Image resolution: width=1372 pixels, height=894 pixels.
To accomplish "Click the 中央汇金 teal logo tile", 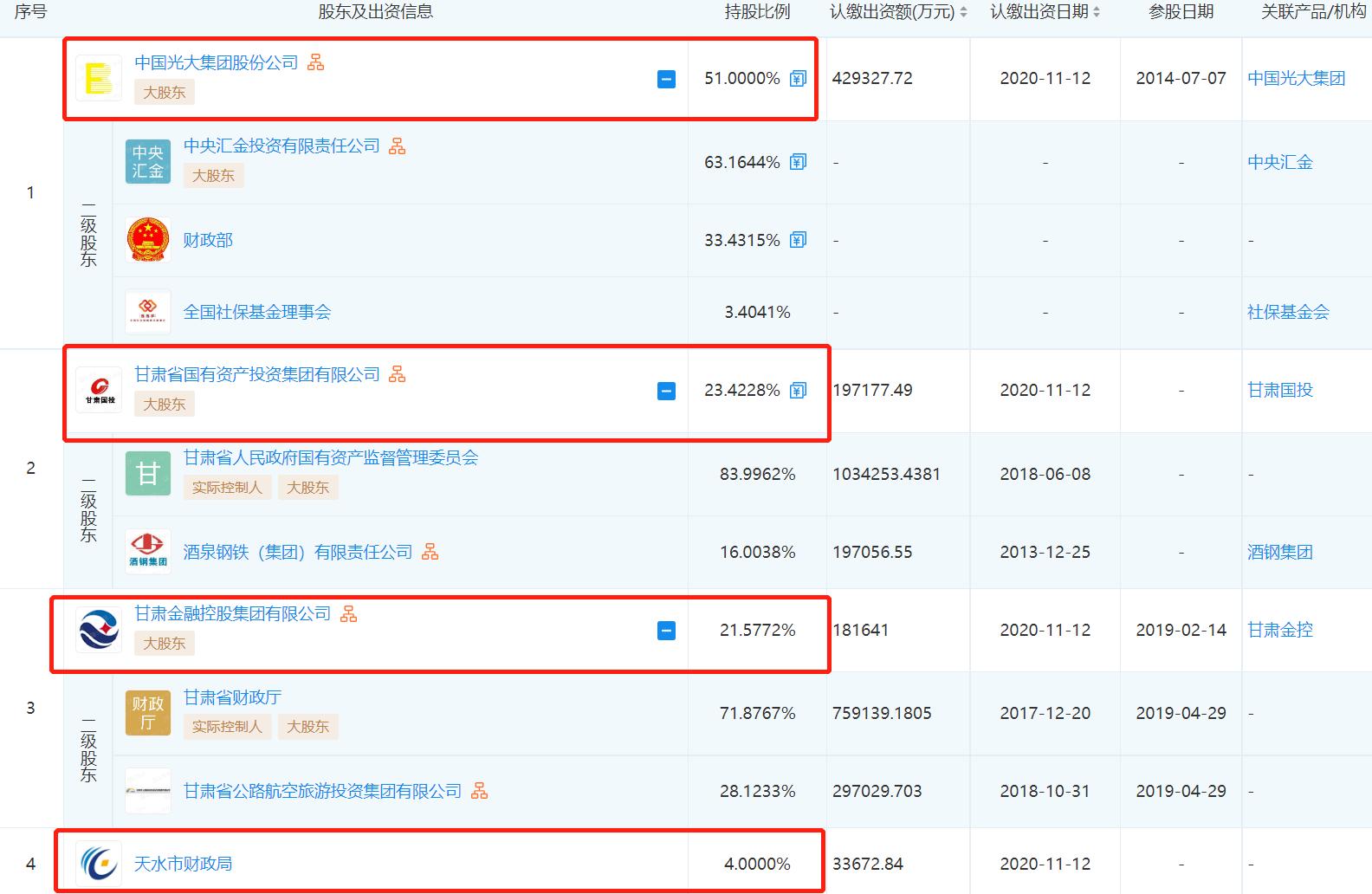I will click(x=147, y=162).
